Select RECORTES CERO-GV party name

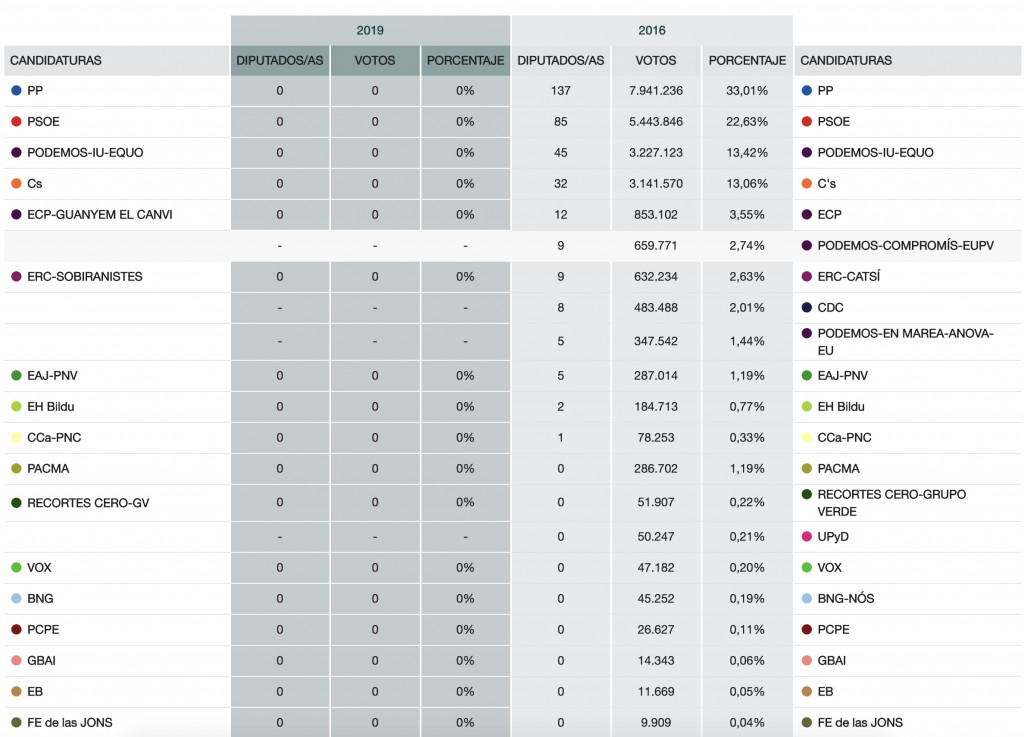click(x=88, y=503)
